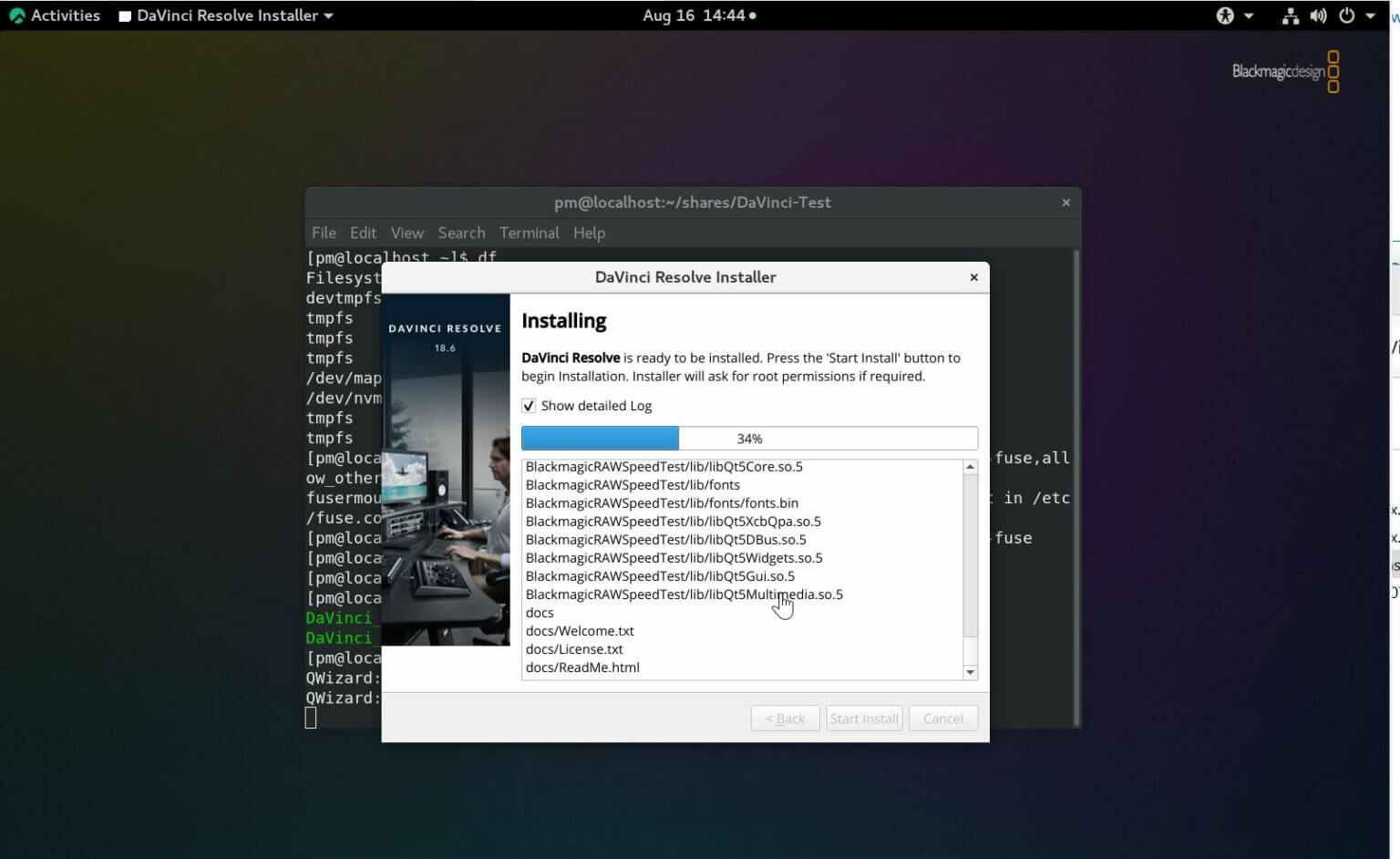Uncheck Show detailed Log
This screenshot has height=859, width=1400.
tap(529, 405)
